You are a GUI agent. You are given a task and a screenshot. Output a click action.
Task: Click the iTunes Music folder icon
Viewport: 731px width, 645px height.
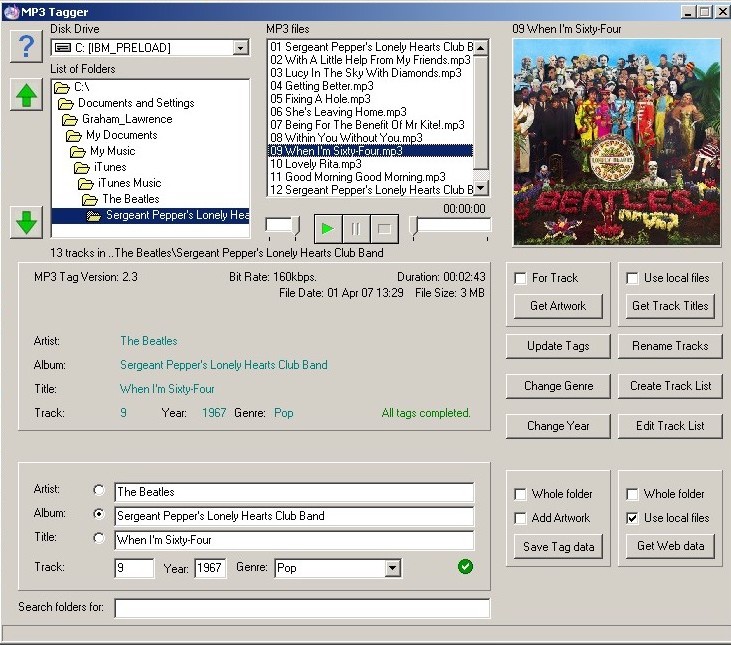(x=86, y=184)
